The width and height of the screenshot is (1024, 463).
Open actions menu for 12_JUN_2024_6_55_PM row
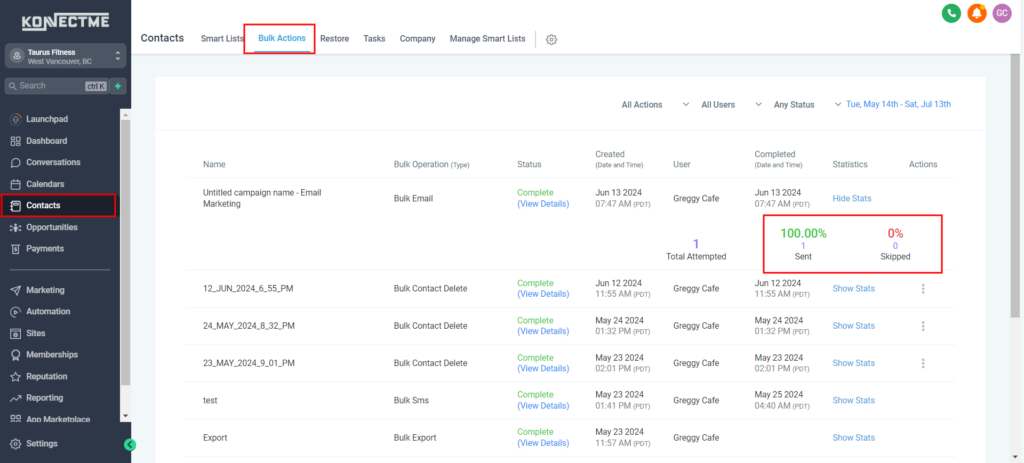[x=922, y=289]
